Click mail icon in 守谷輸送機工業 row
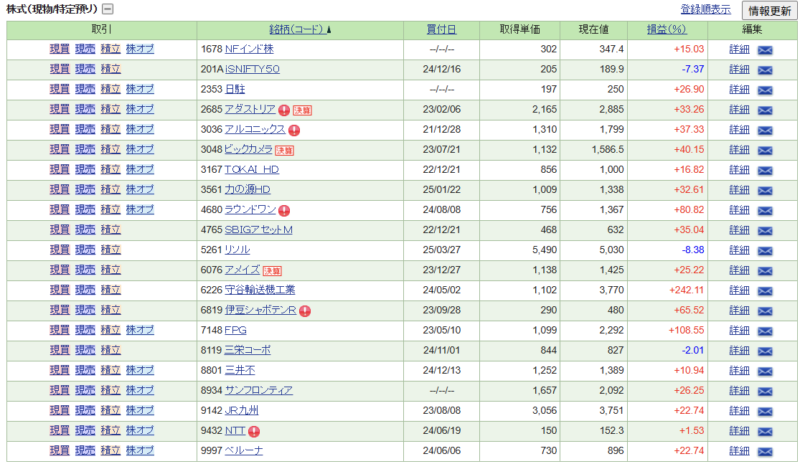Viewport: 800px width, 464px height. [765, 291]
